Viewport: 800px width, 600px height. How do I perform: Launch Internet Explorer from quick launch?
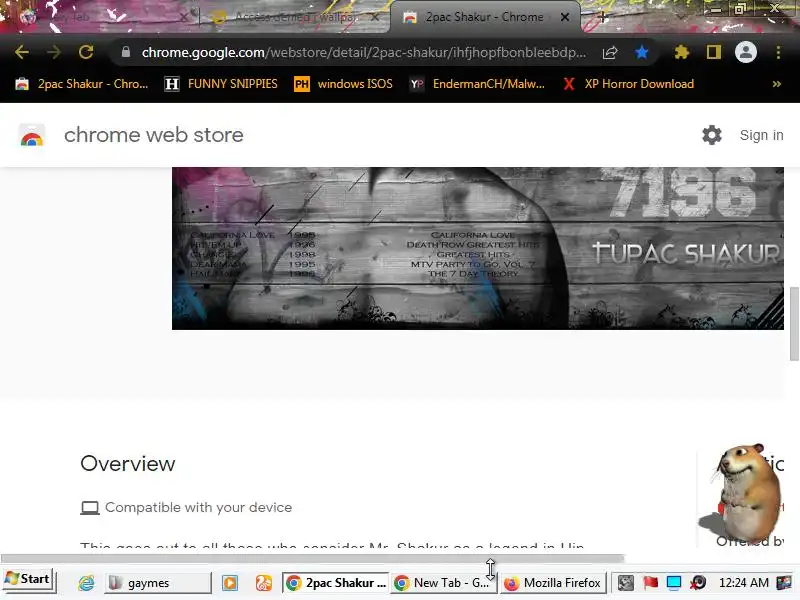[x=86, y=583]
